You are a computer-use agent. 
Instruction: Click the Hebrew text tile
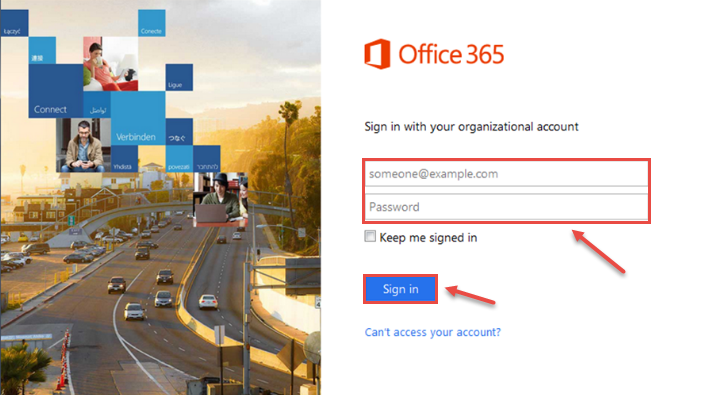click(x=207, y=159)
